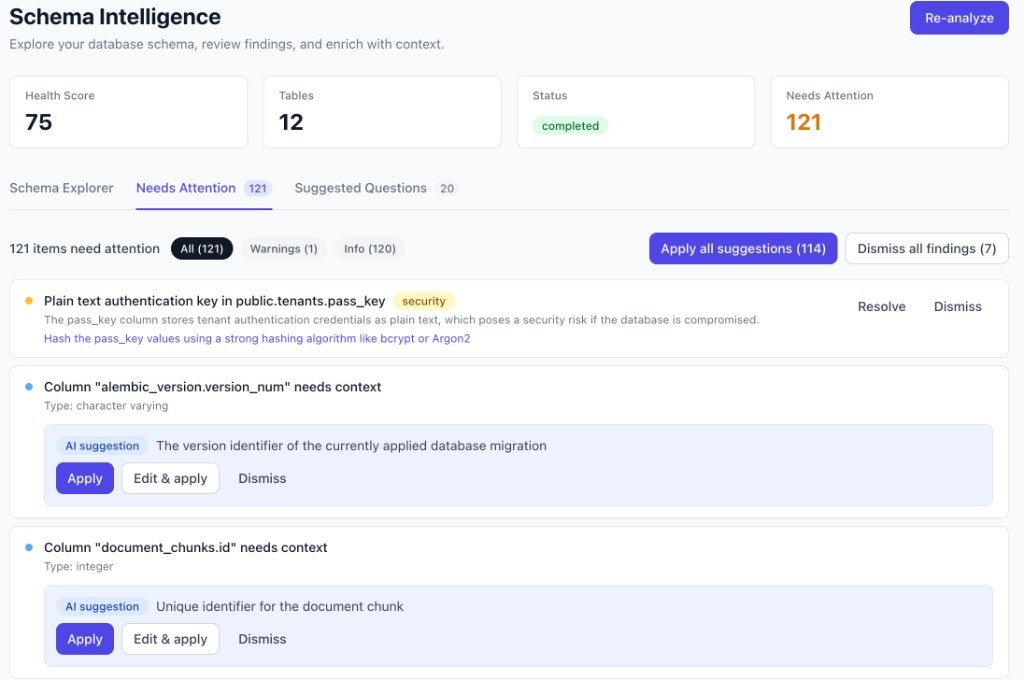Click the security tag badge
This screenshot has width=1024, height=680.
423,301
